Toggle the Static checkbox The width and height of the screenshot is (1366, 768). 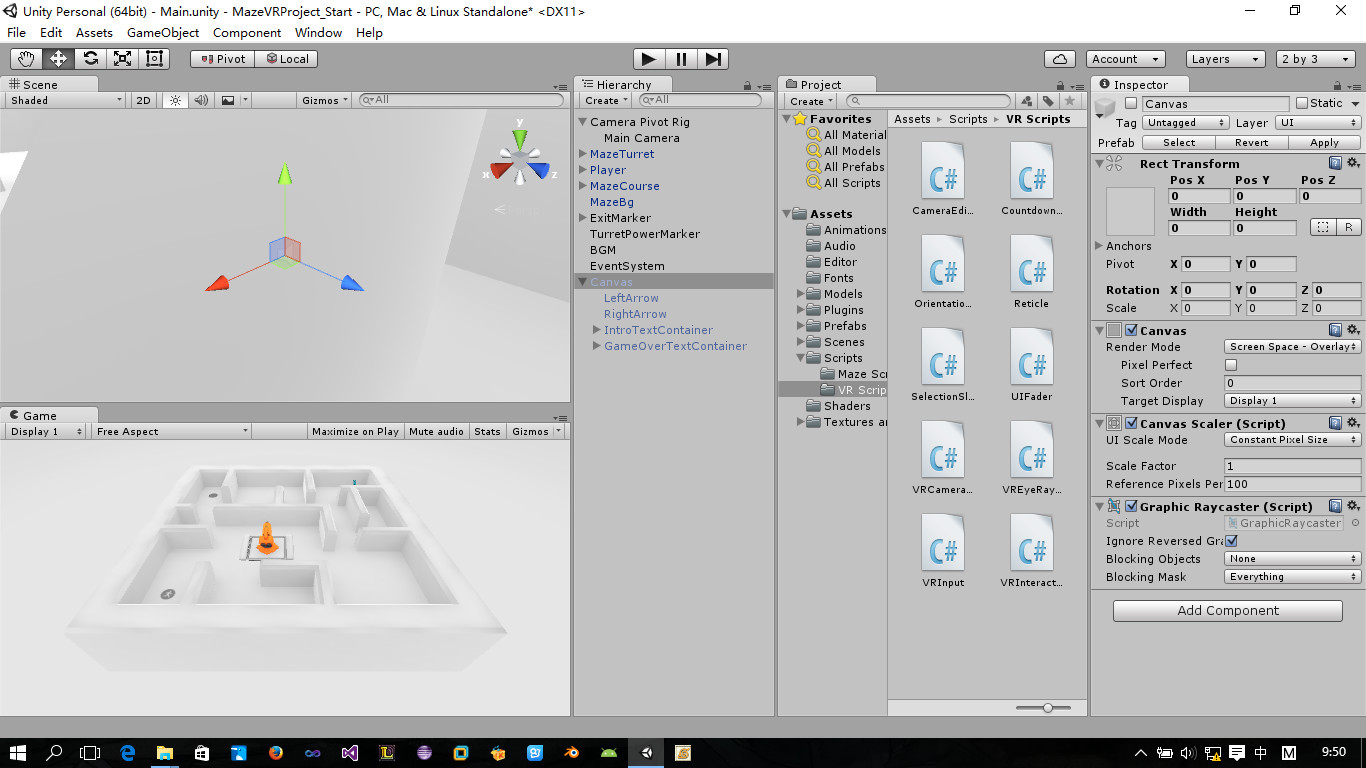(1302, 103)
